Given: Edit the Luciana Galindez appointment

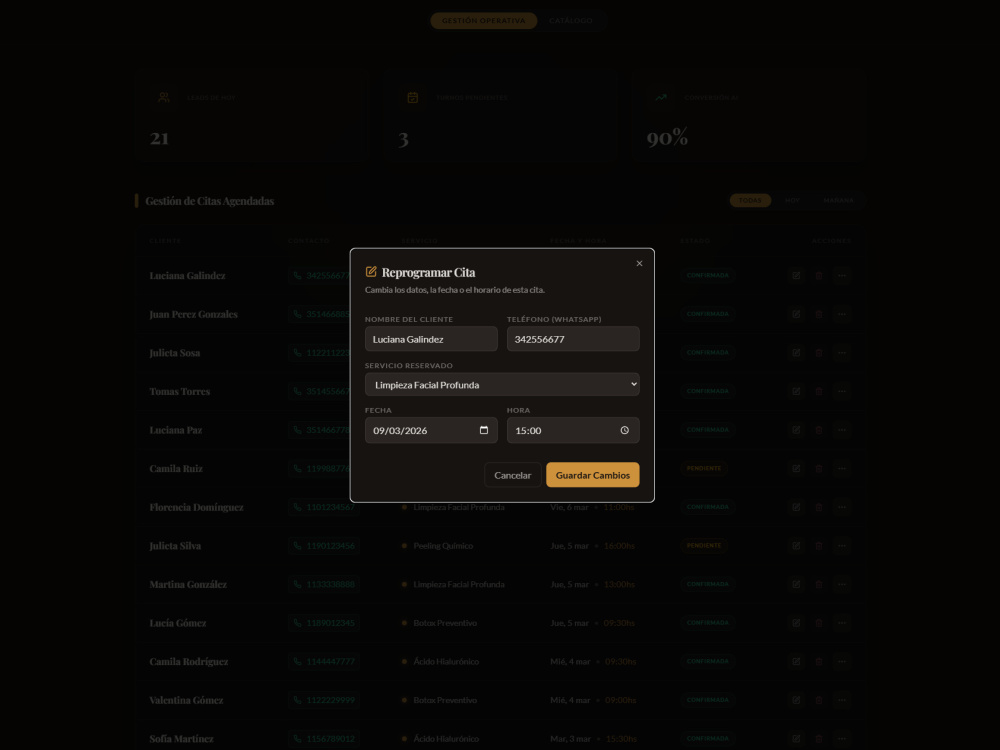Looking at the screenshot, I should tap(796, 276).
